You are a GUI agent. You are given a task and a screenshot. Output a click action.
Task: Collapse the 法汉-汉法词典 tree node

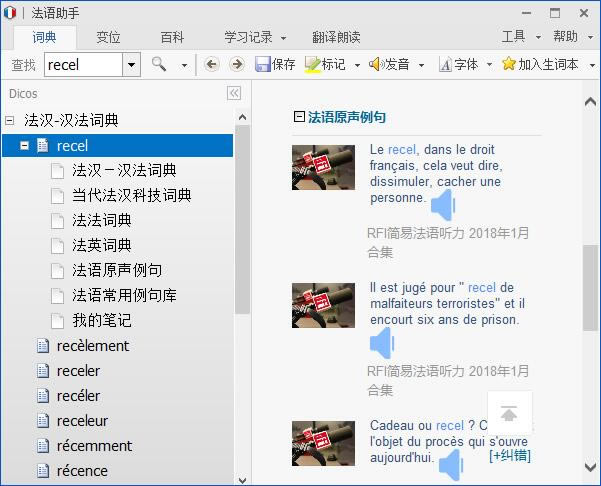(10, 120)
